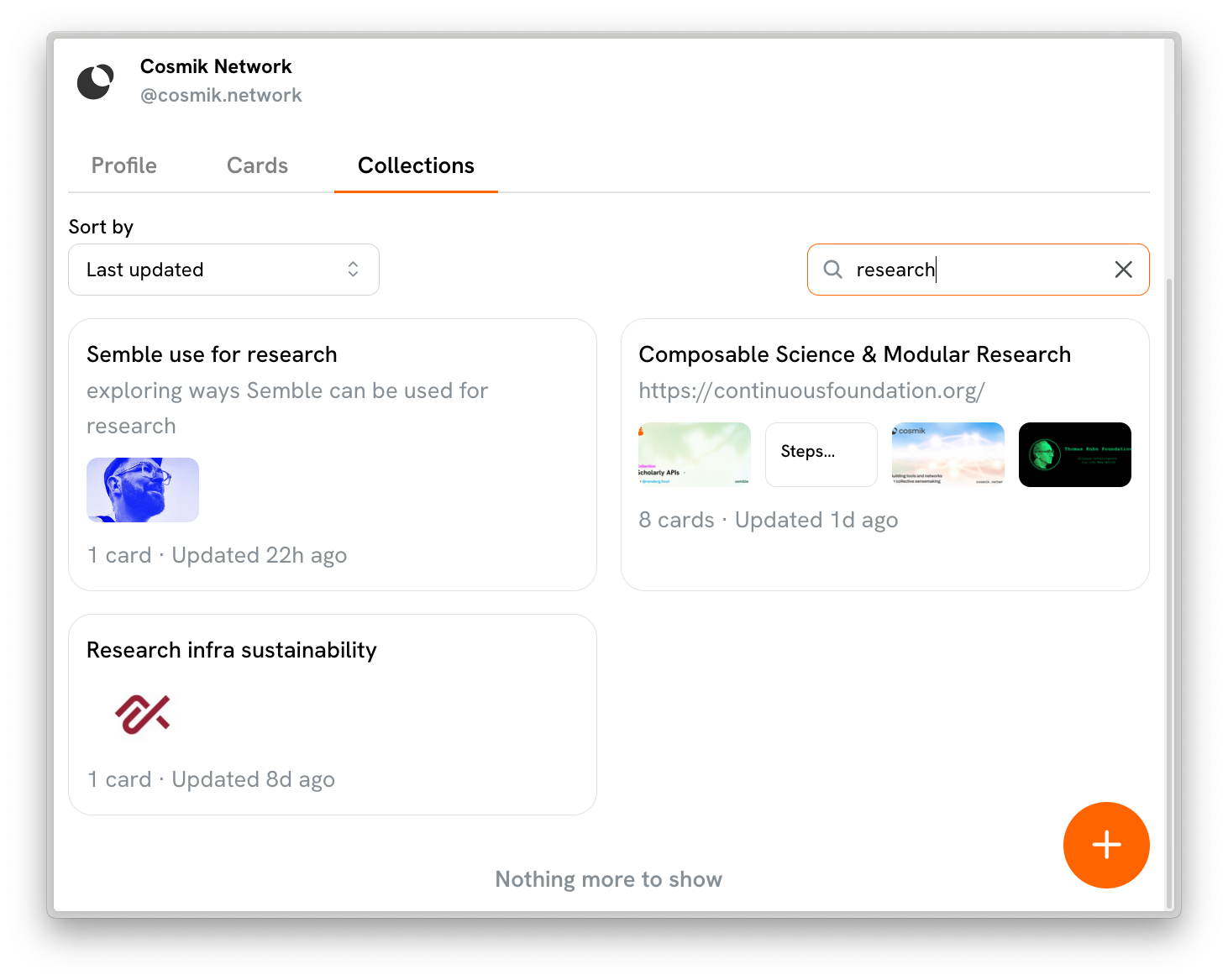Viewport: 1228px width, 980px height.
Task: Click the Steps... card preview
Action: pos(821,454)
